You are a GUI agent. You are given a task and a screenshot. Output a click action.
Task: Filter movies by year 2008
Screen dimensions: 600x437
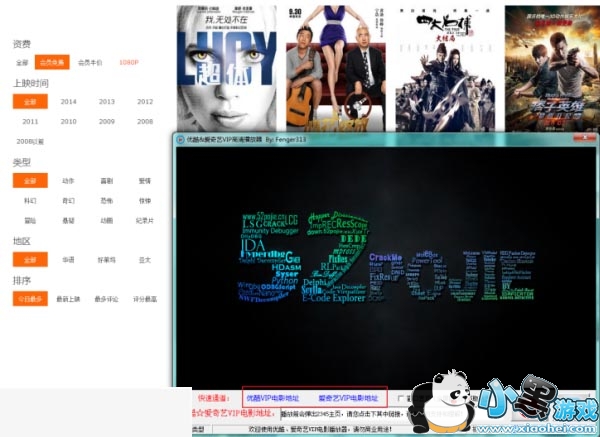145,121
